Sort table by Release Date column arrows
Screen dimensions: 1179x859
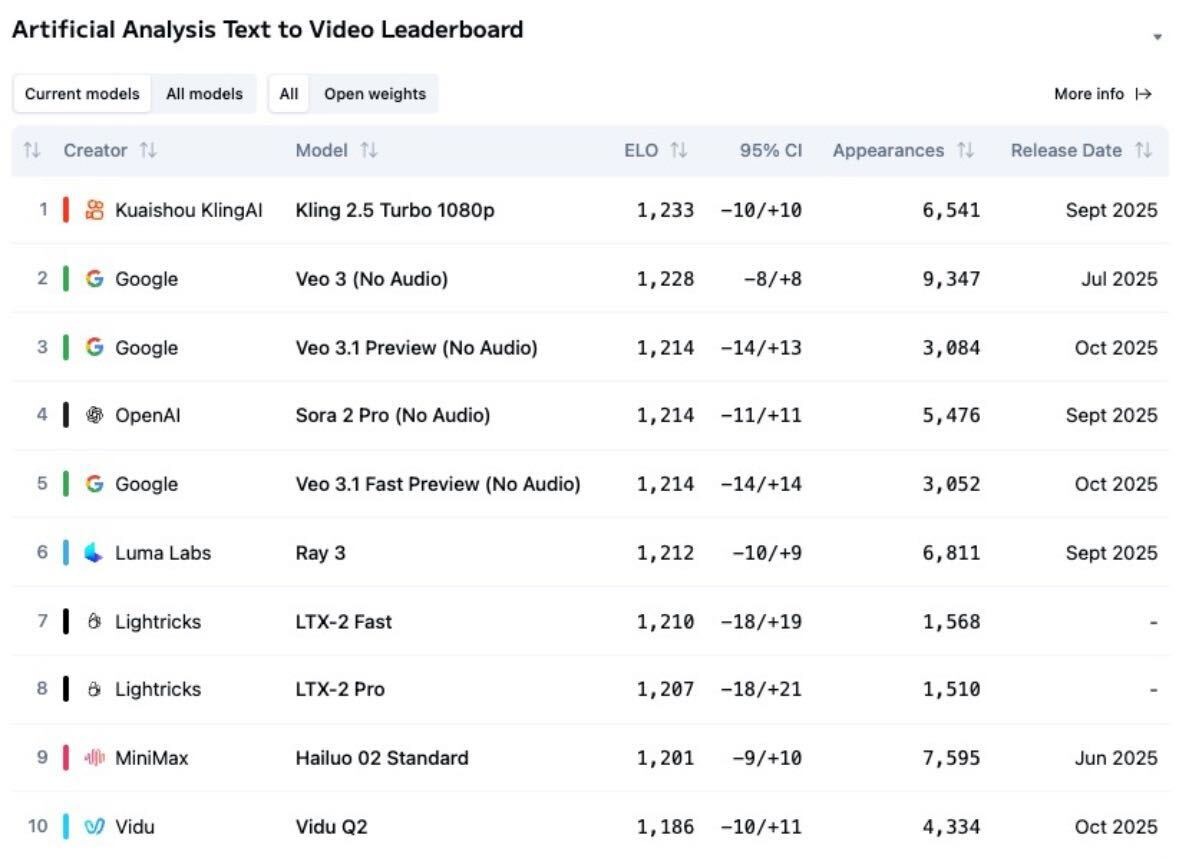pos(1144,150)
